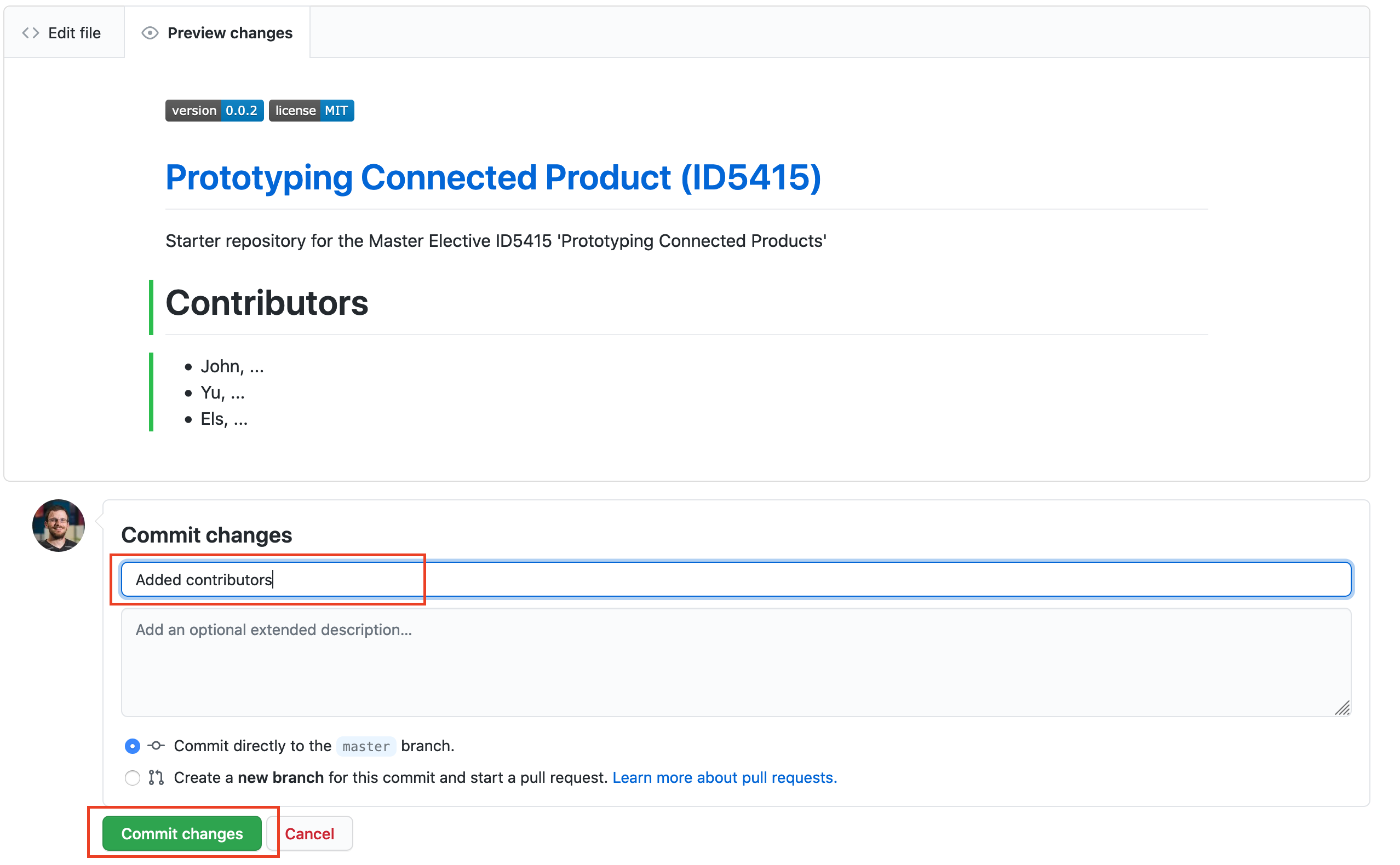Click the Contributors heading
This screenshot has width=1400, height=865.
coord(267,302)
